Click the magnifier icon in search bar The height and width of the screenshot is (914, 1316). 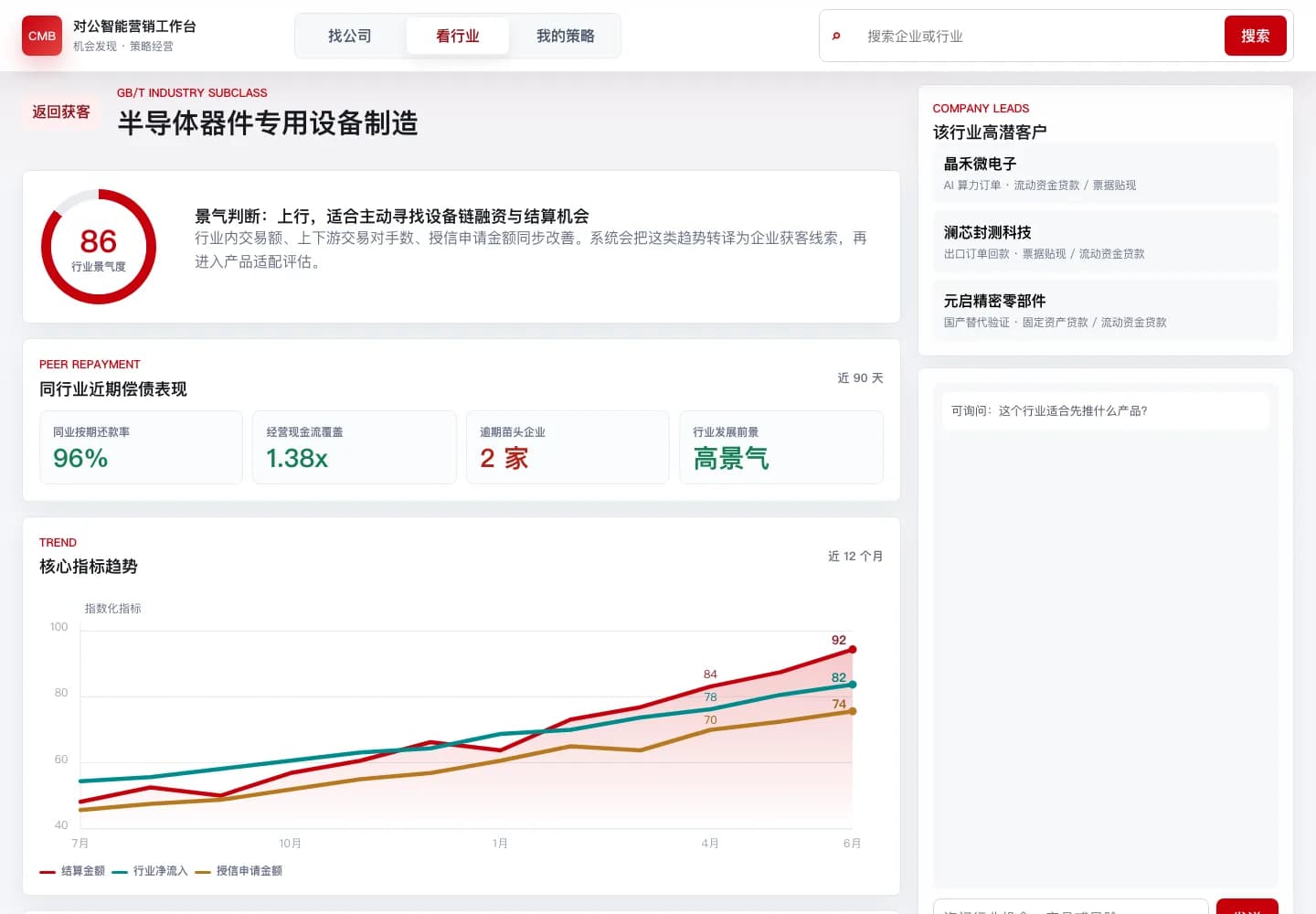coord(836,37)
